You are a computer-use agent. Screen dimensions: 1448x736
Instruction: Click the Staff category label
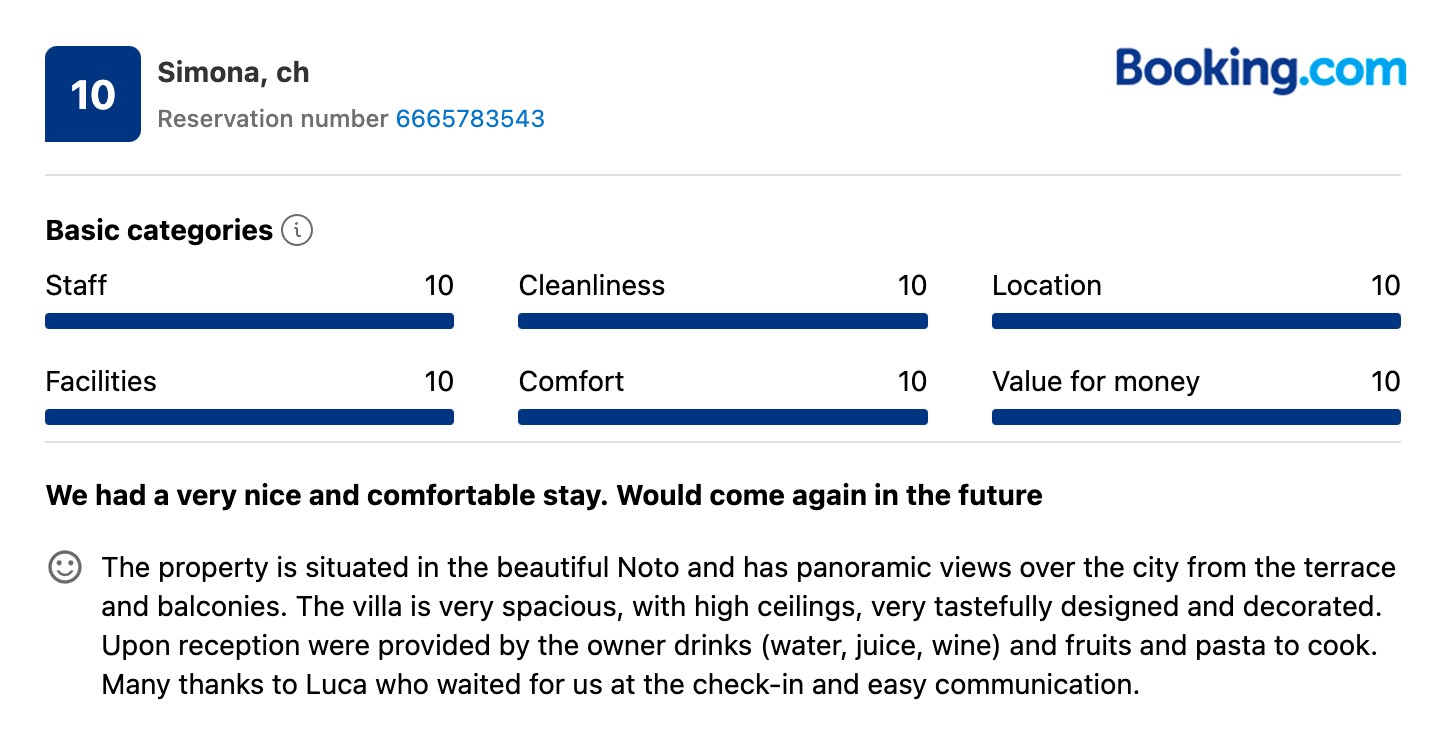pyautogui.click(x=76, y=286)
